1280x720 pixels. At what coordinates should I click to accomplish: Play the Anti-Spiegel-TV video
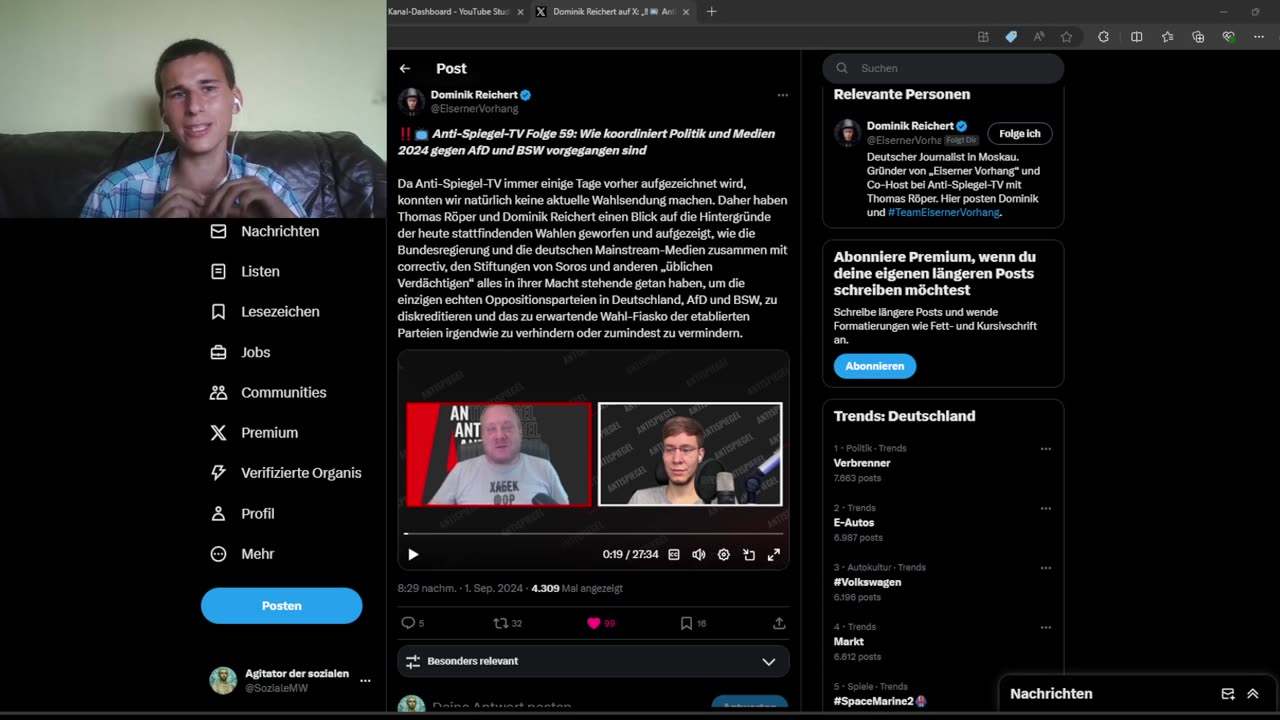(x=413, y=554)
